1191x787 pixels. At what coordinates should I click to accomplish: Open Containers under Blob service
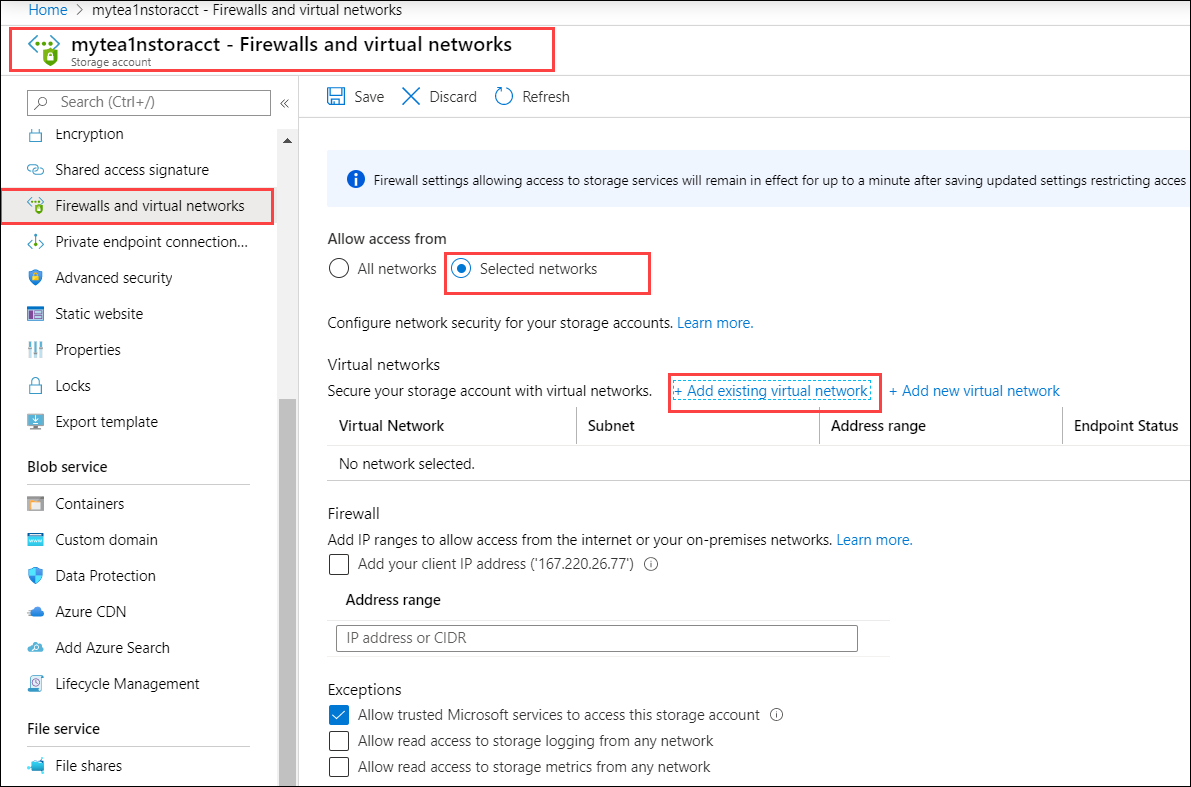90,504
